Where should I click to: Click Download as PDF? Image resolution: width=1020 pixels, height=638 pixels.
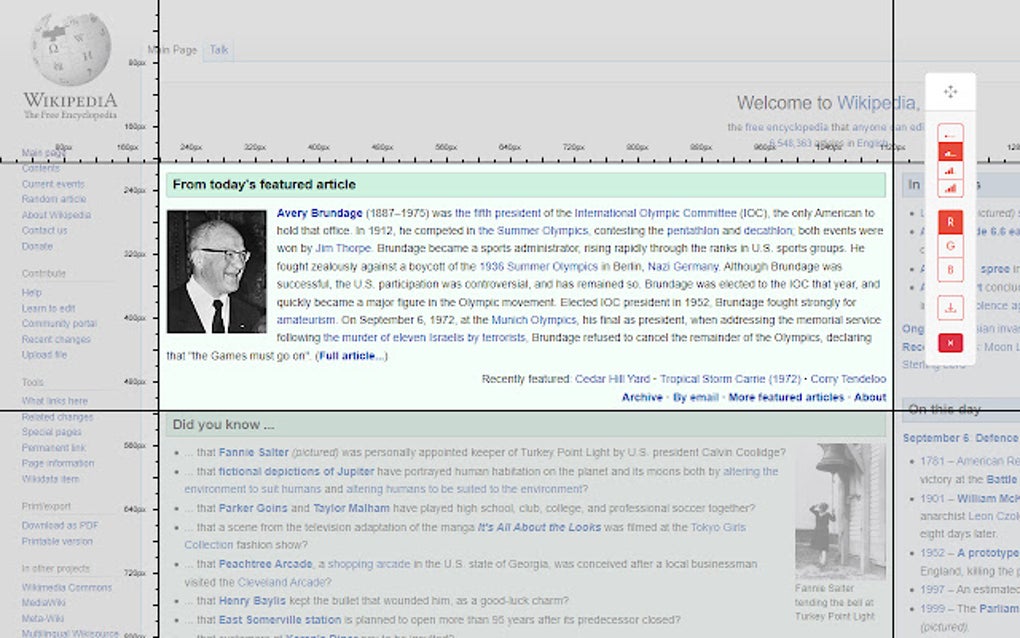60,525
